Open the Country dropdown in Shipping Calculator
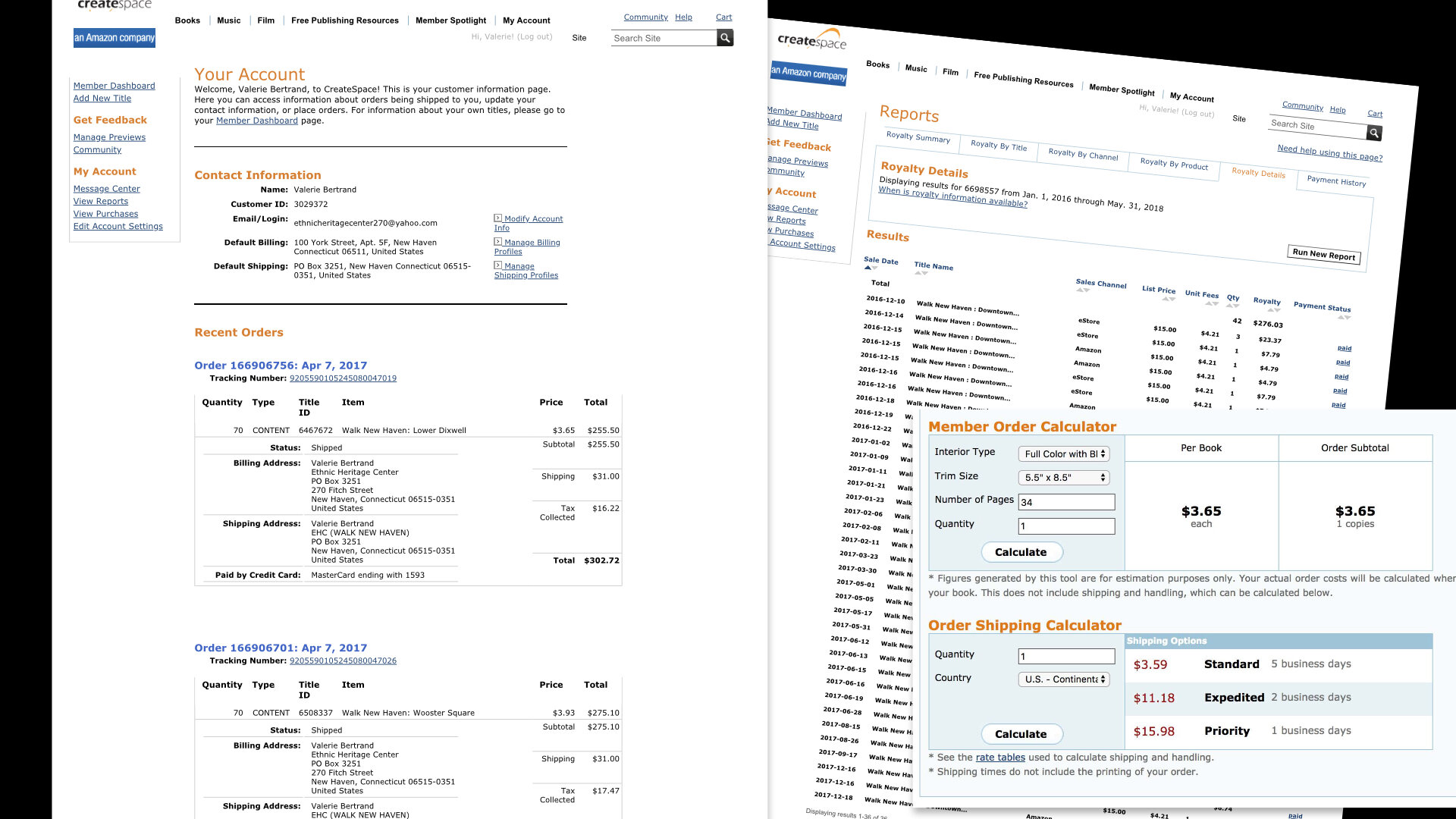Screen dimensions: 1456x819 (1064, 679)
